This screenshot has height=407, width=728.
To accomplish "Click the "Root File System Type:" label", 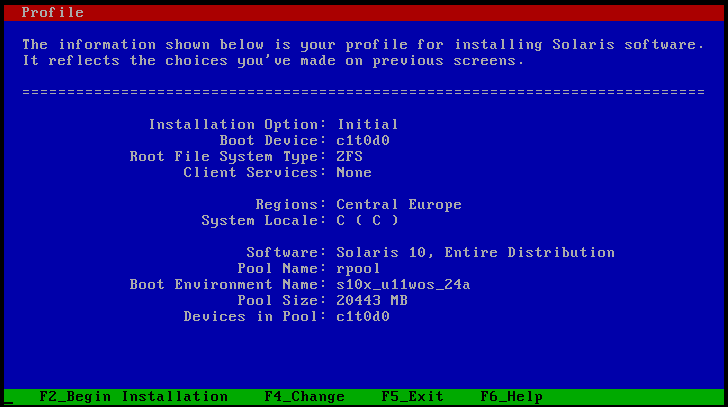I will point(228,156).
